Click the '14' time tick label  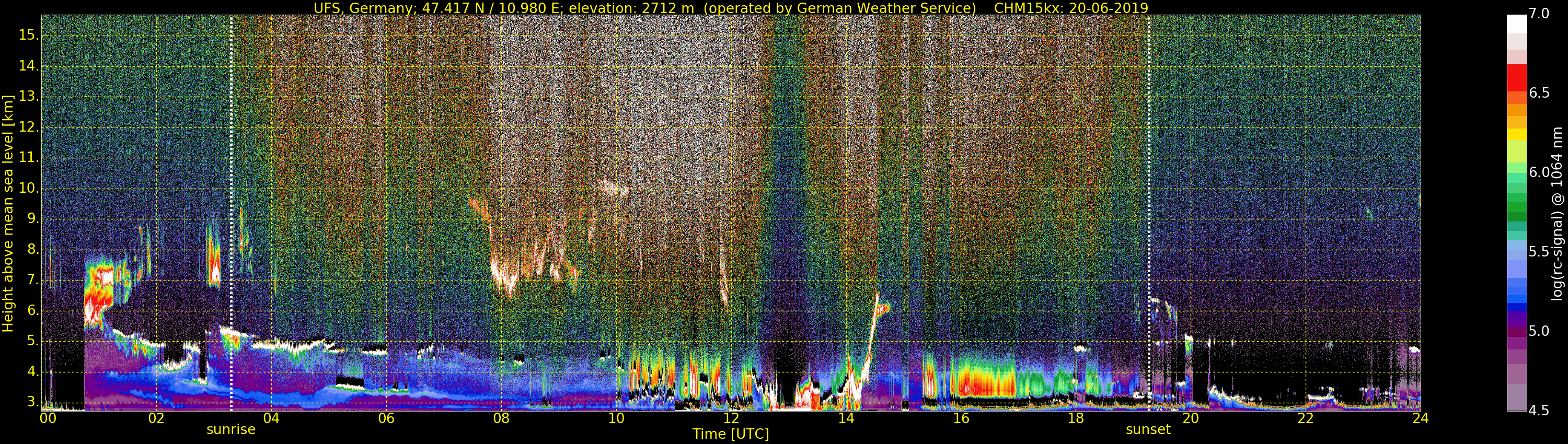point(846,419)
